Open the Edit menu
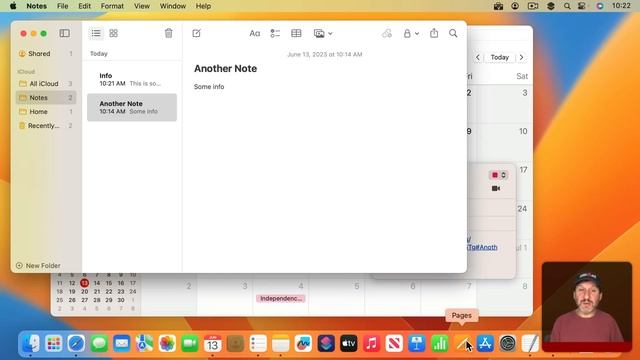This screenshot has width=640, height=360. (84, 6)
